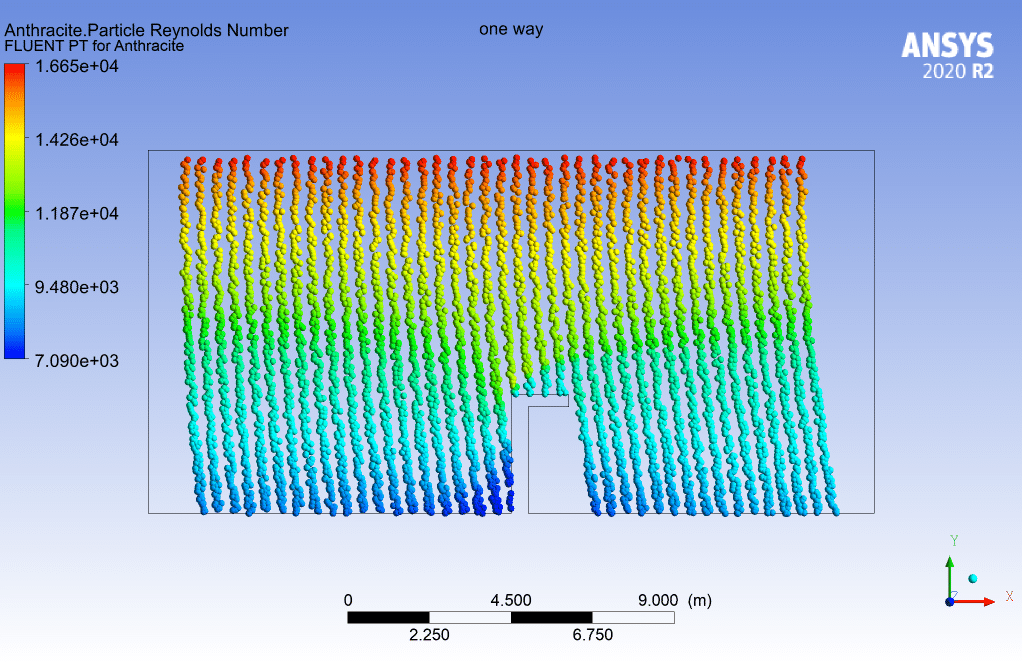
Task: Click the cyan sphere beside the axis triad
Action: click(973, 578)
